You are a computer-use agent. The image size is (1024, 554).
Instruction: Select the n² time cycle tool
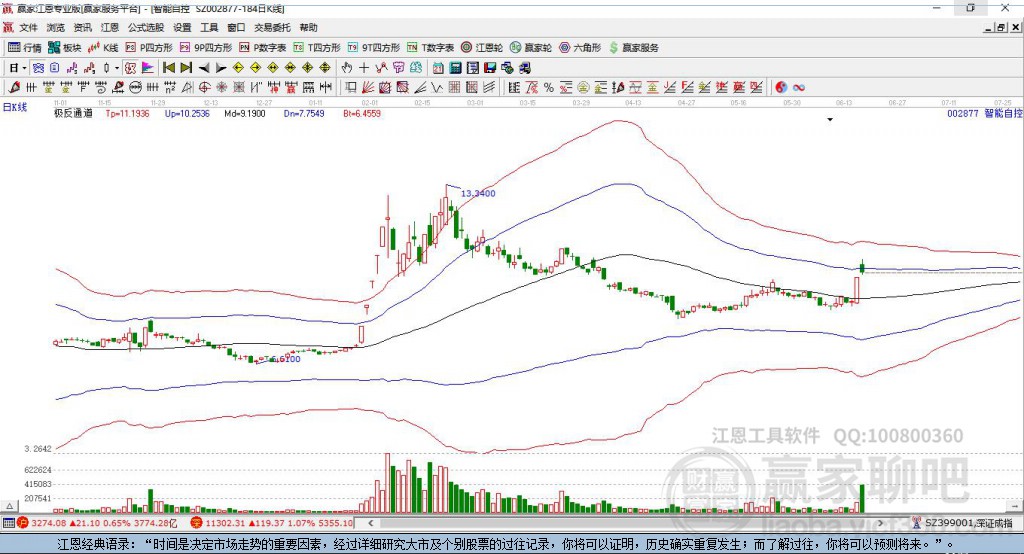[x=170, y=87]
